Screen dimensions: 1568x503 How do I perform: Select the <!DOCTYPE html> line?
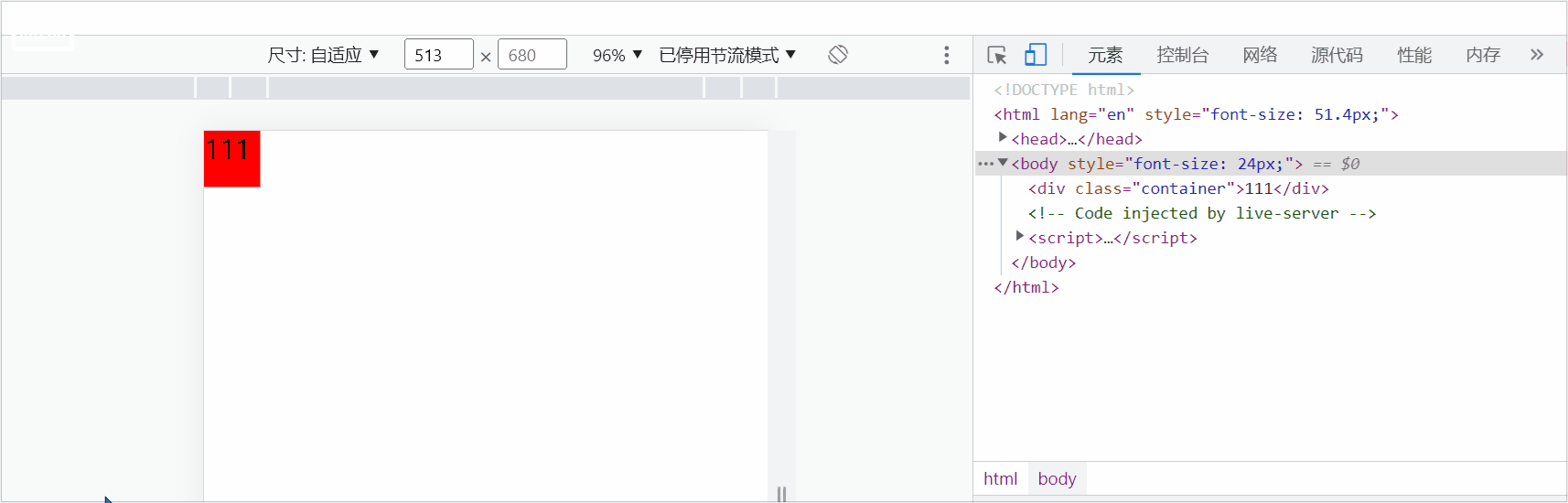click(1064, 90)
